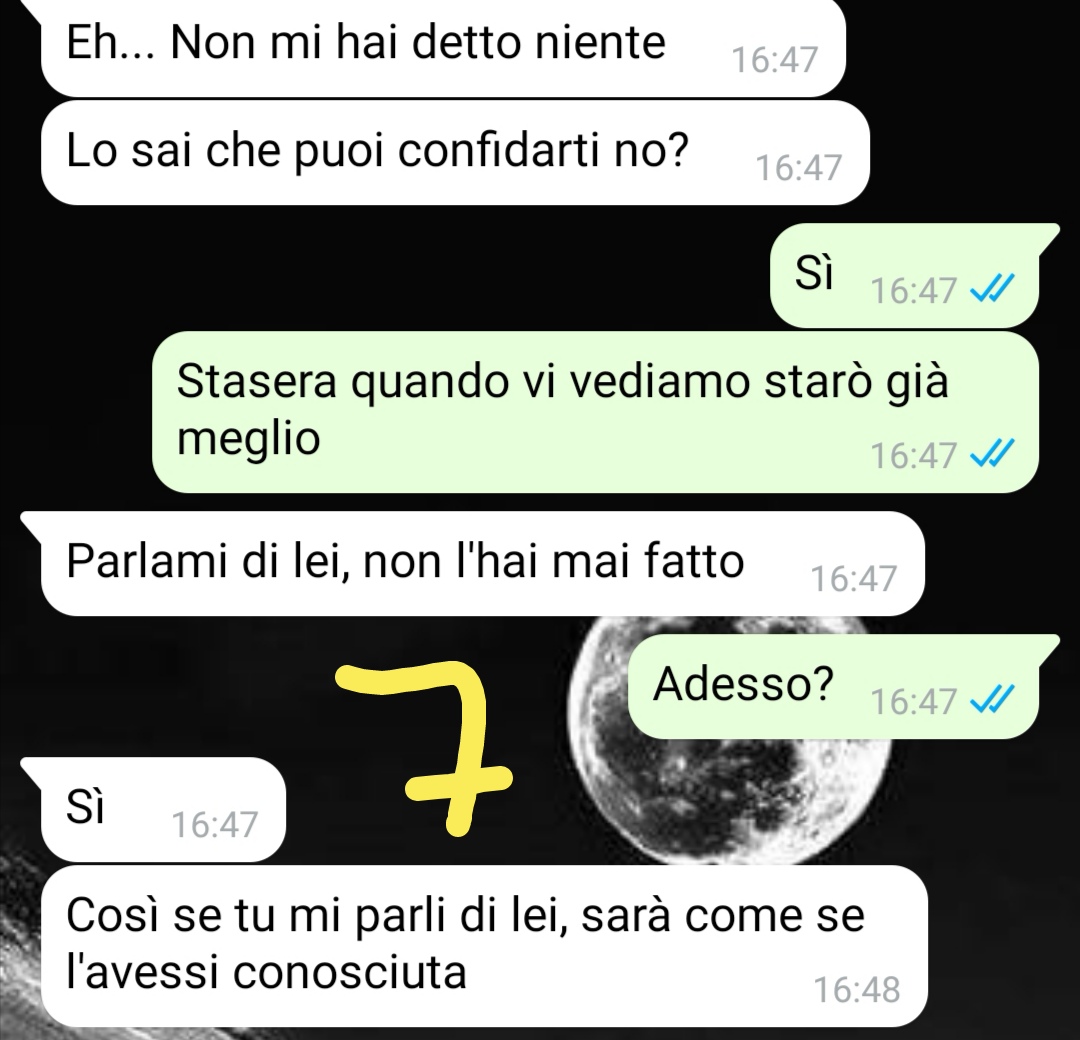Tap timestamp on 'Eh... Non mi hai detto niente'
This screenshot has width=1080, height=1040.
[775, 59]
